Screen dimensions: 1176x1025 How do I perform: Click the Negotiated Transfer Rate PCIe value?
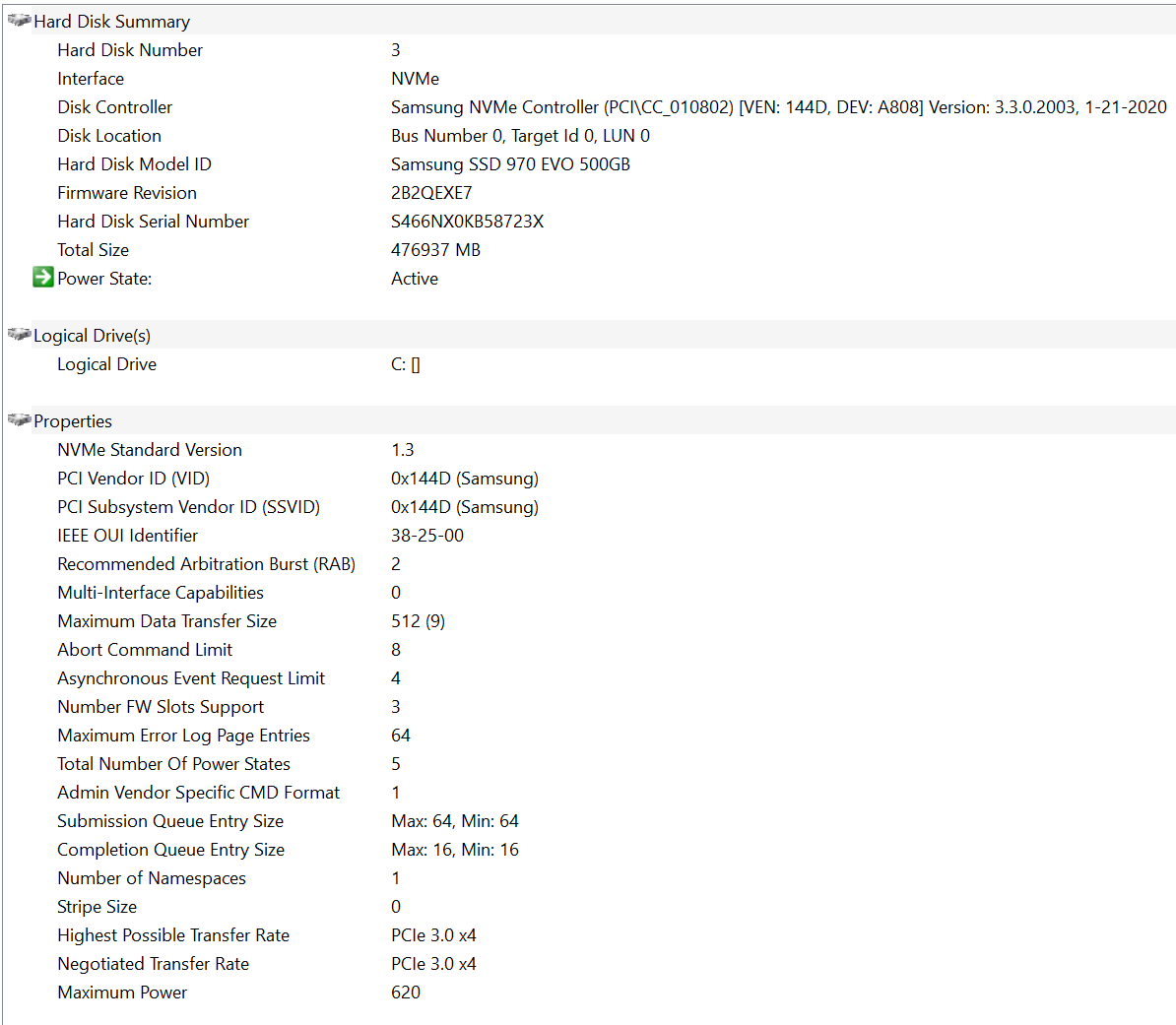433,964
